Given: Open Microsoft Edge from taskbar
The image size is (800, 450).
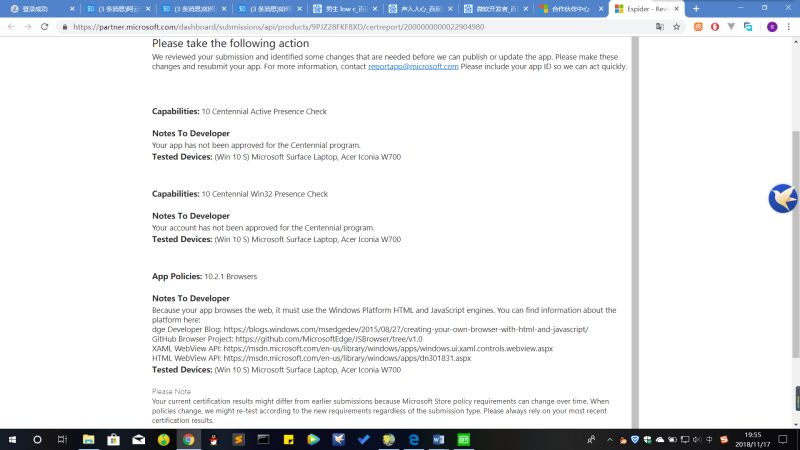Looking at the screenshot, I should pyautogui.click(x=413, y=439).
